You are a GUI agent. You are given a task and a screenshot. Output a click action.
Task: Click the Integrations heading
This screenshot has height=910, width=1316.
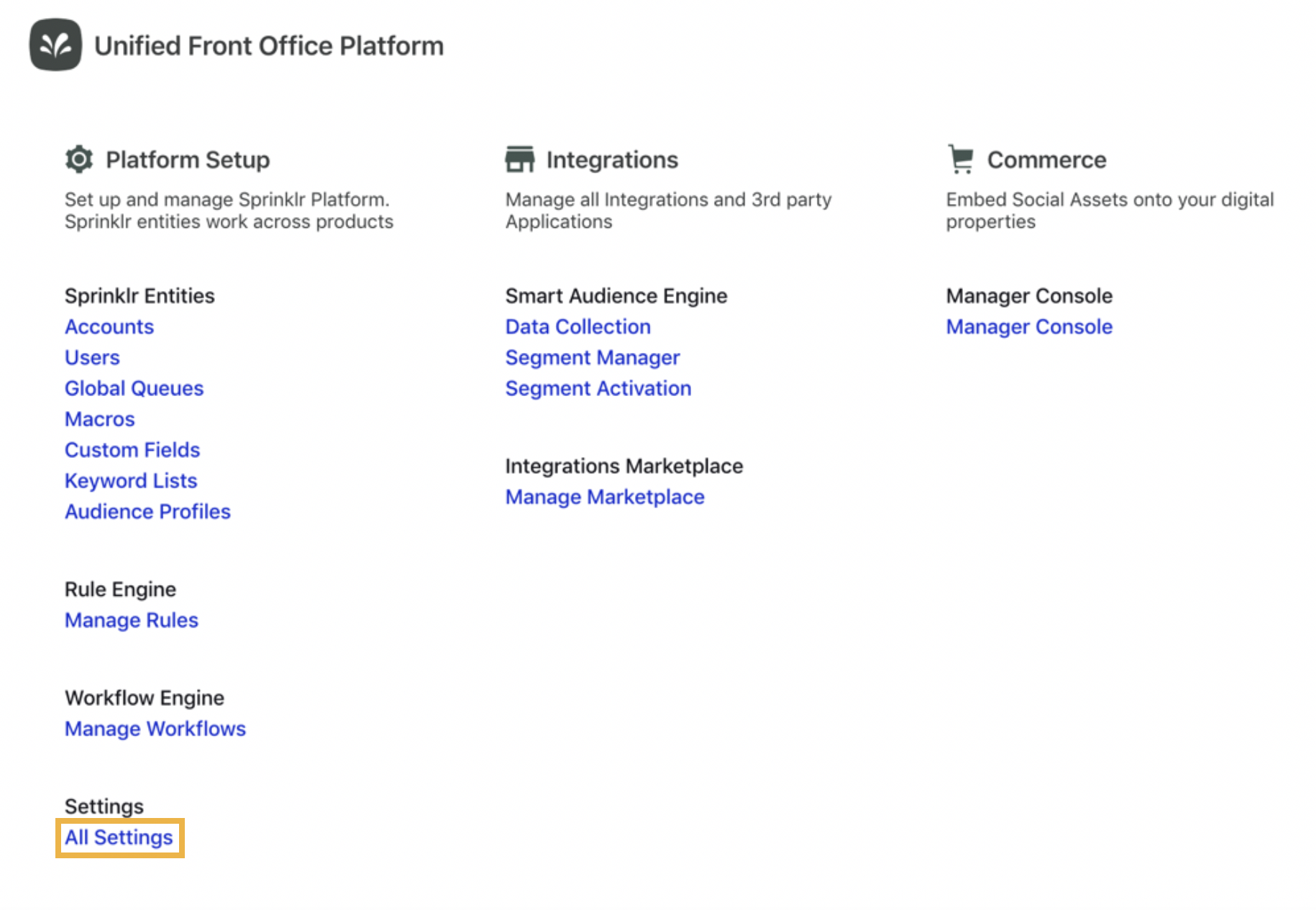click(x=612, y=160)
